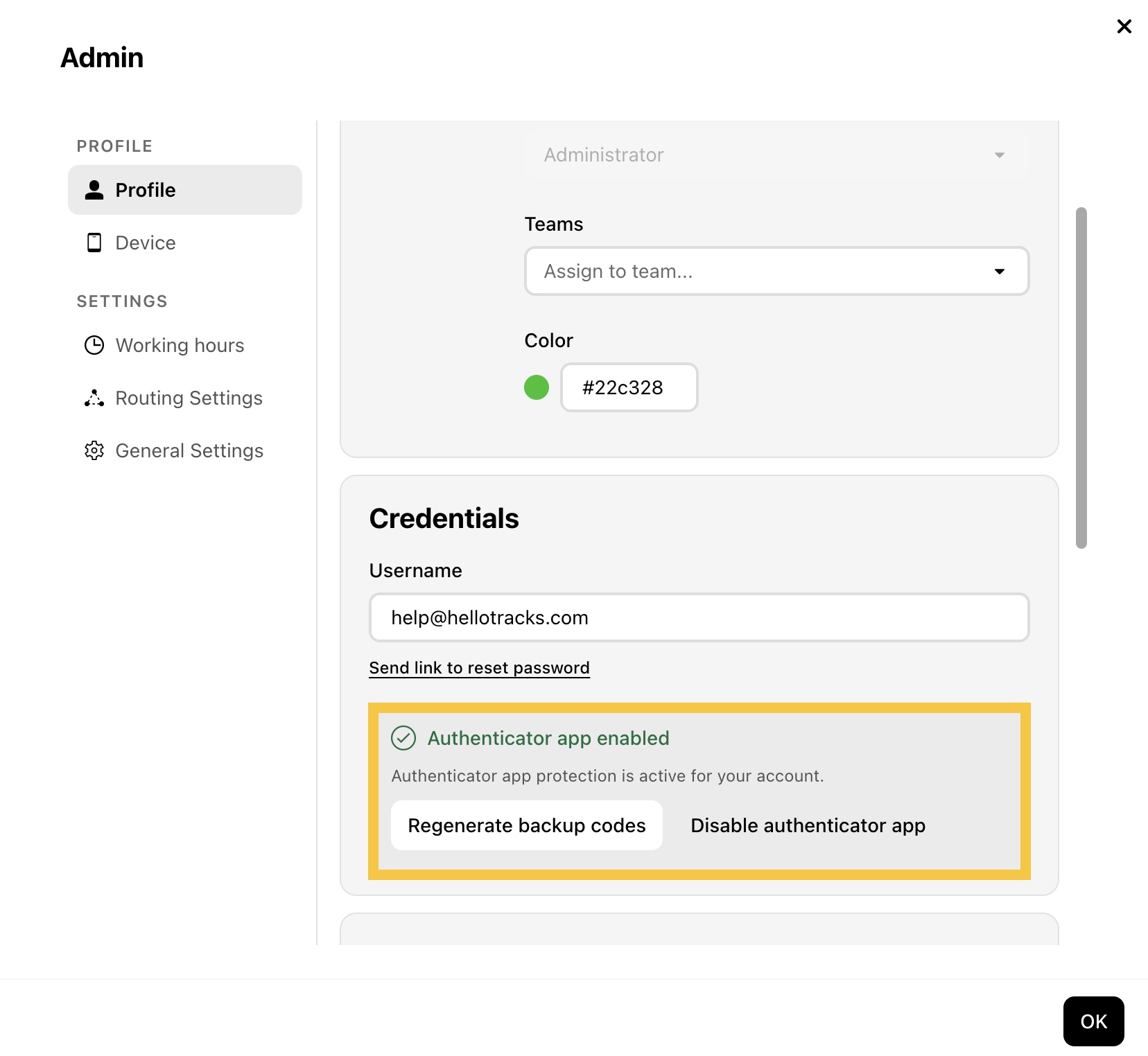Click the Working hours clock icon
Viewport: 1148px width, 1056px height.
click(94, 345)
